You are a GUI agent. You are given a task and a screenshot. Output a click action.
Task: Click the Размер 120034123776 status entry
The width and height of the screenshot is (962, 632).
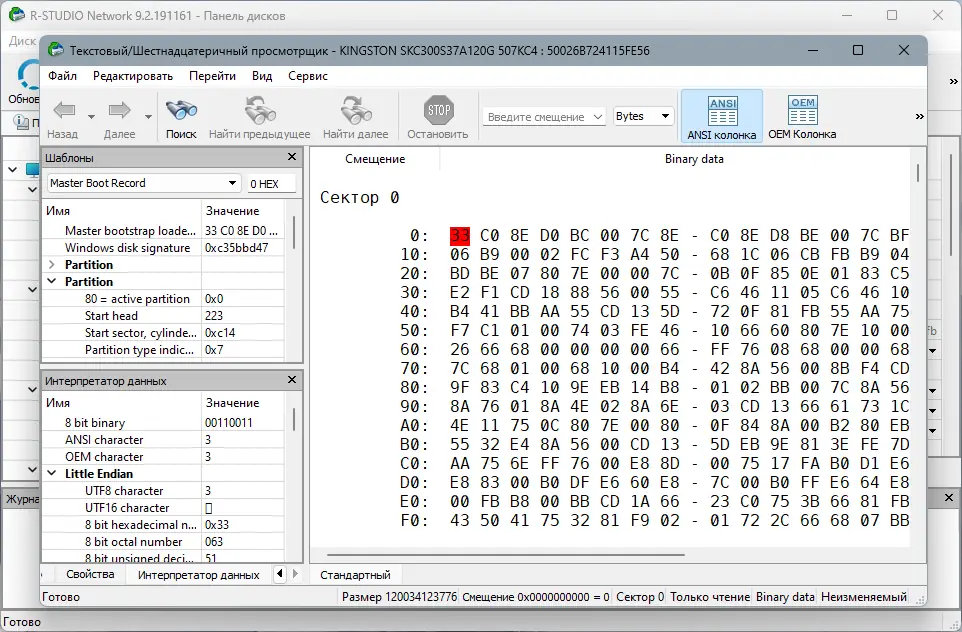[x=399, y=597]
